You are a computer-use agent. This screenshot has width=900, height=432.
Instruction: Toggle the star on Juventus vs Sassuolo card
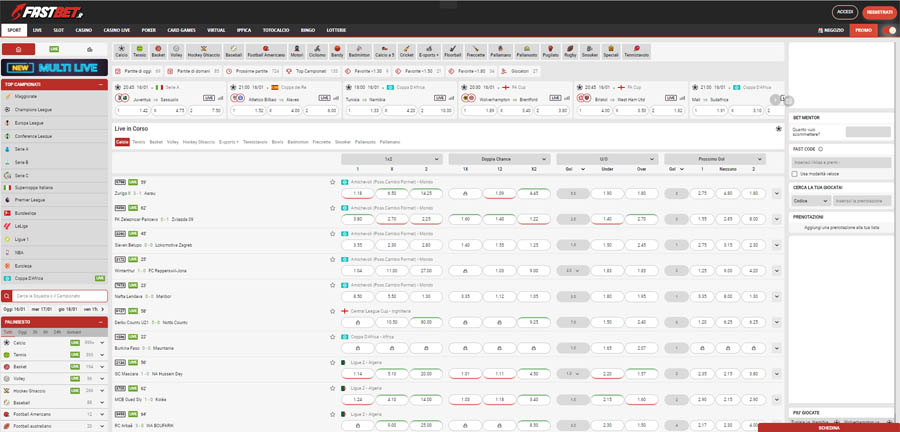[x=118, y=87]
